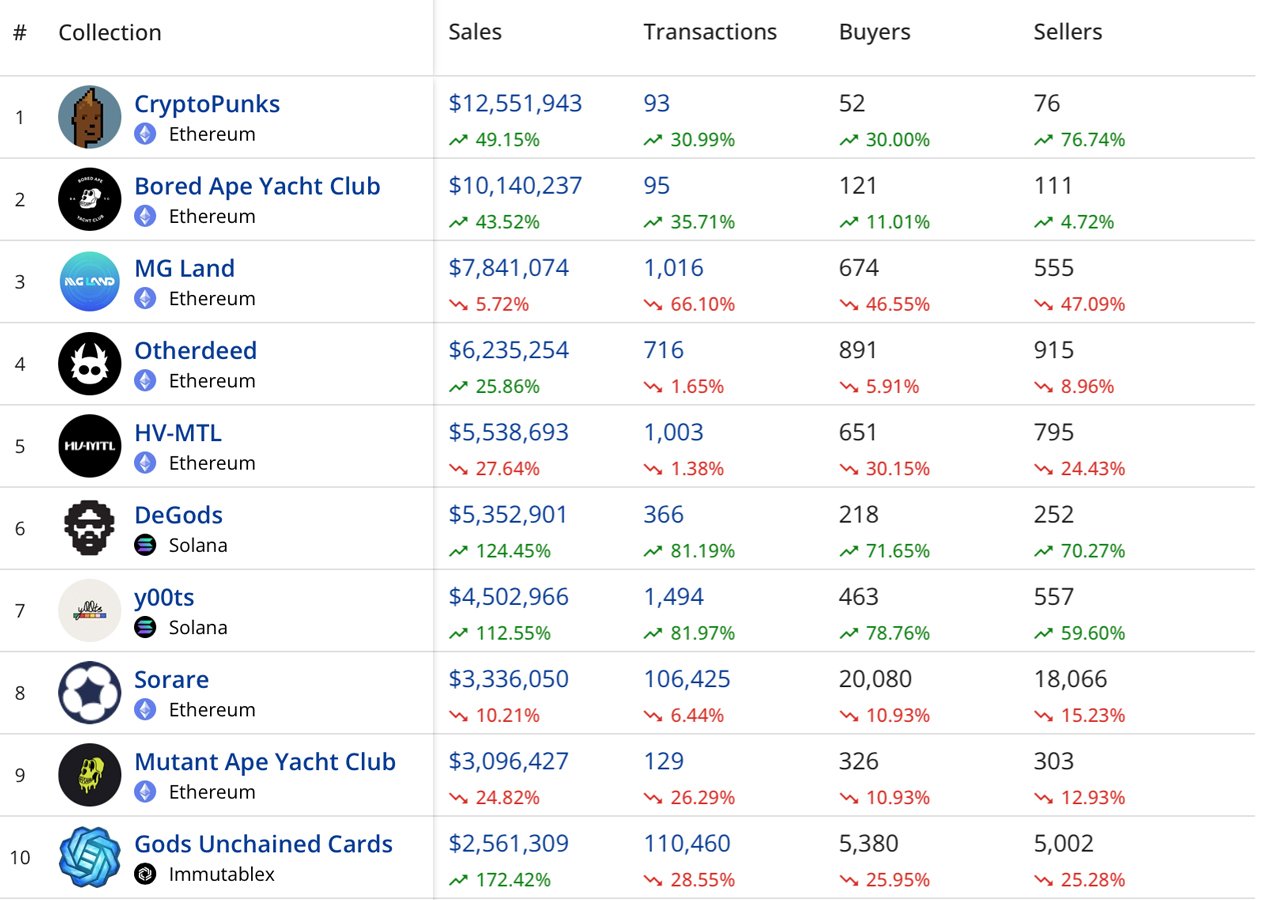Click the Ethereum icon under MG Land
Image resolution: width=1280 pixels, height=900 pixels.
point(146,298)
